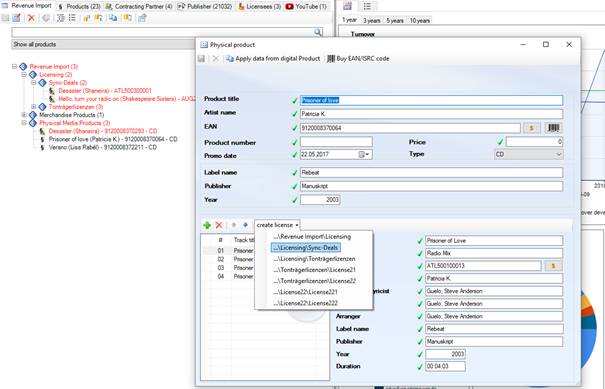Screen dimensions: 605x389
Task: Choose ...\Revenue Import\Licensing menu entry
Action: tap(312, 237)
